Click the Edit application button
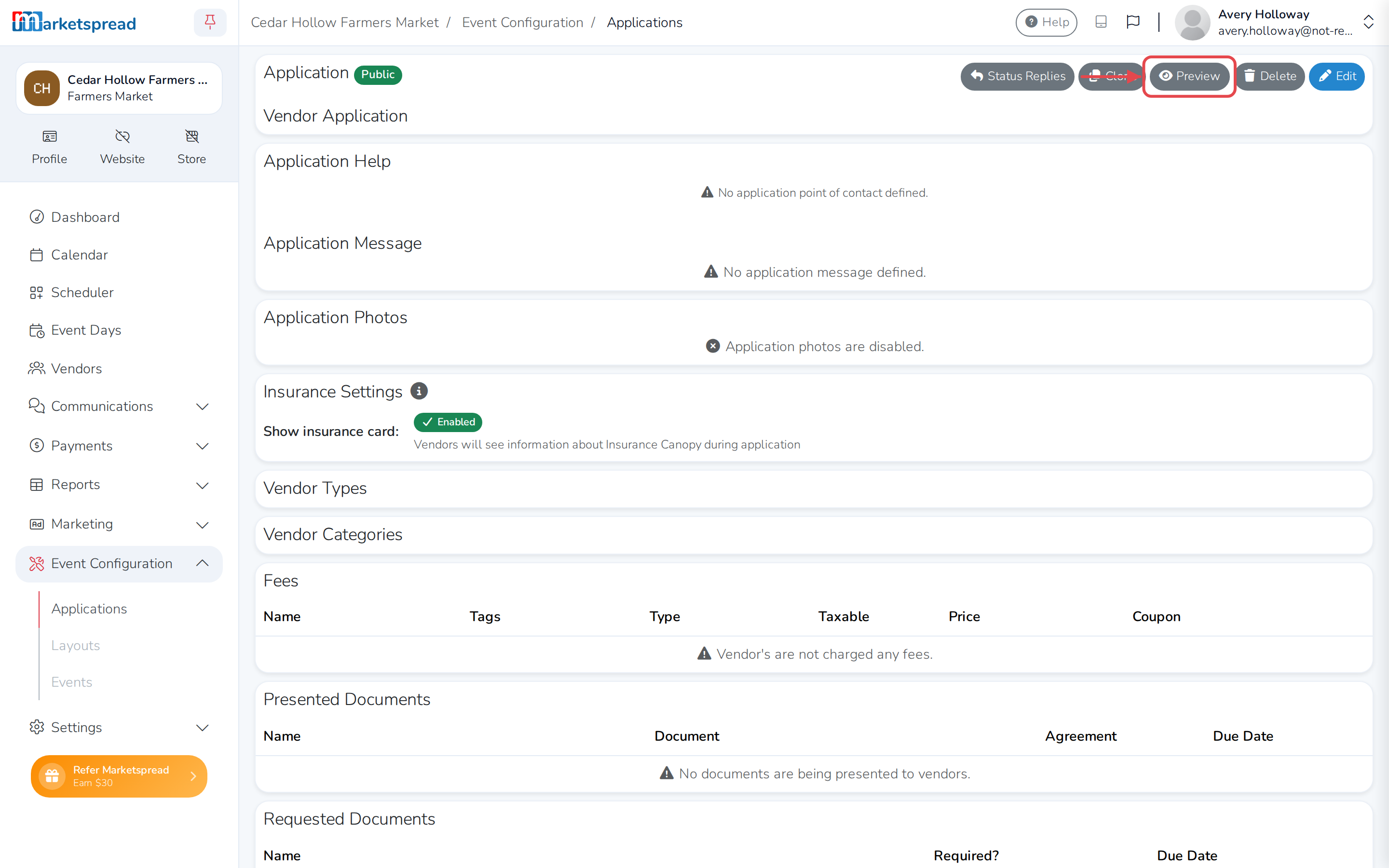This screenshot has width=1389, height=868. pyautogui.click(x=1337, y=76)
